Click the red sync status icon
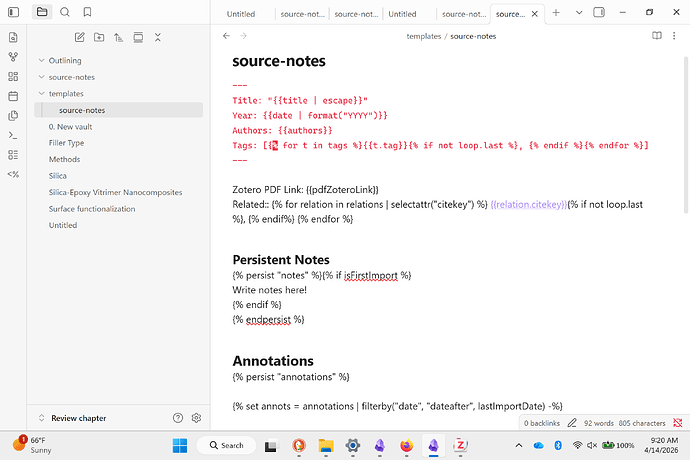This screenshot has width=690, height=460. 678,423
